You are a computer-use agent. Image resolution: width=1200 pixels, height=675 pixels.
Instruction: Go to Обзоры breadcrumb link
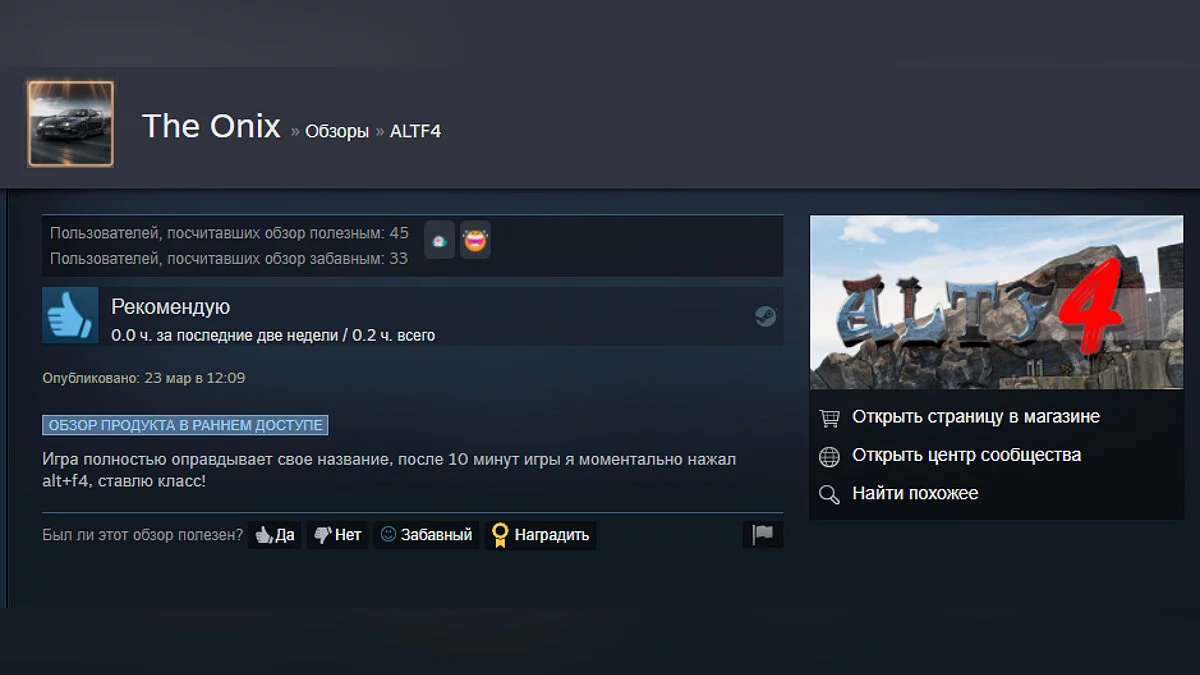click(337, 131)
